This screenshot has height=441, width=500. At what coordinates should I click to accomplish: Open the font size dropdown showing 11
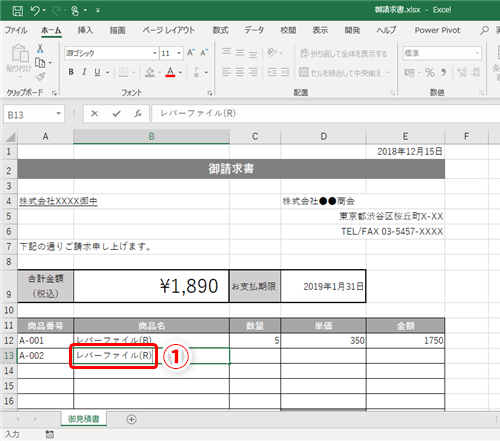coord(179,53)
